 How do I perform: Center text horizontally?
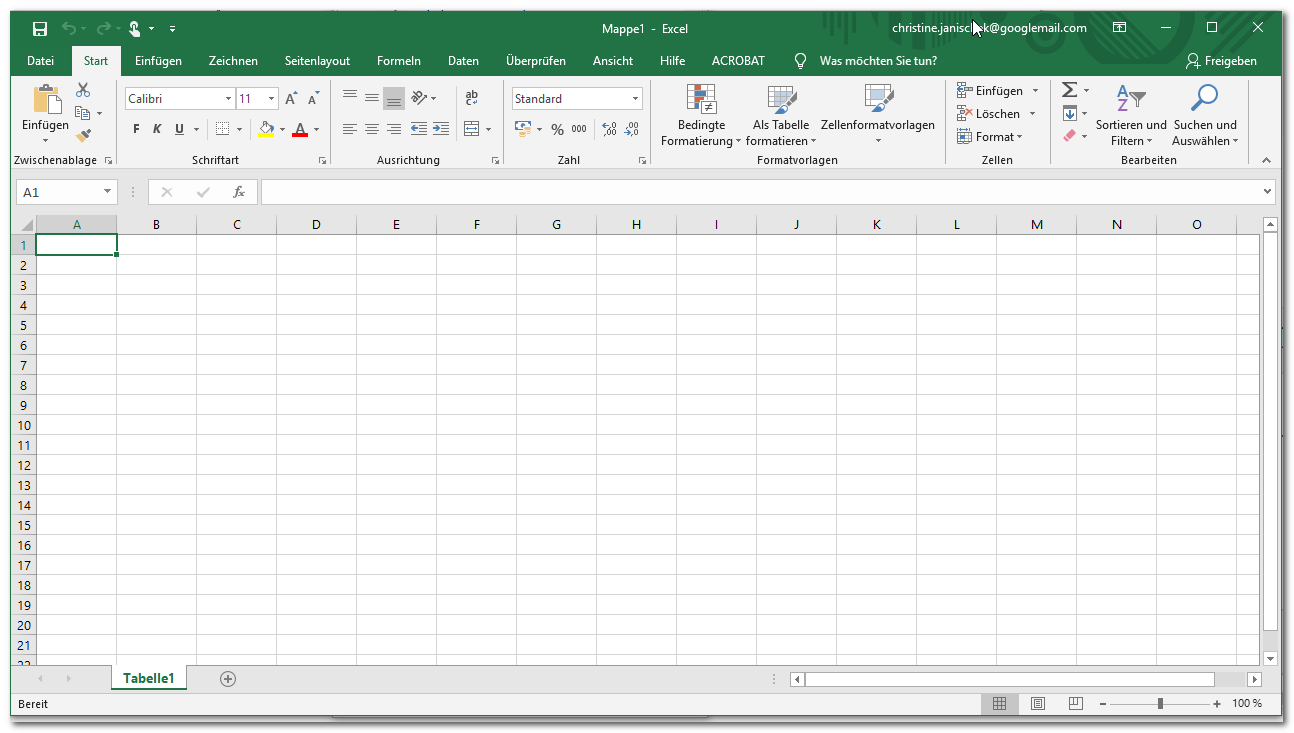(x=372, y=129)
